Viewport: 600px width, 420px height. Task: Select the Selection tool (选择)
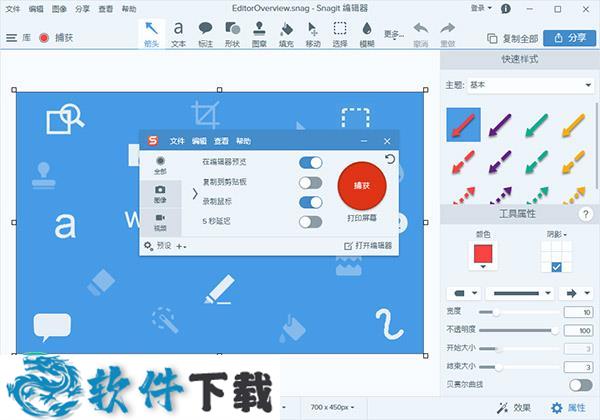coord(340,34)
